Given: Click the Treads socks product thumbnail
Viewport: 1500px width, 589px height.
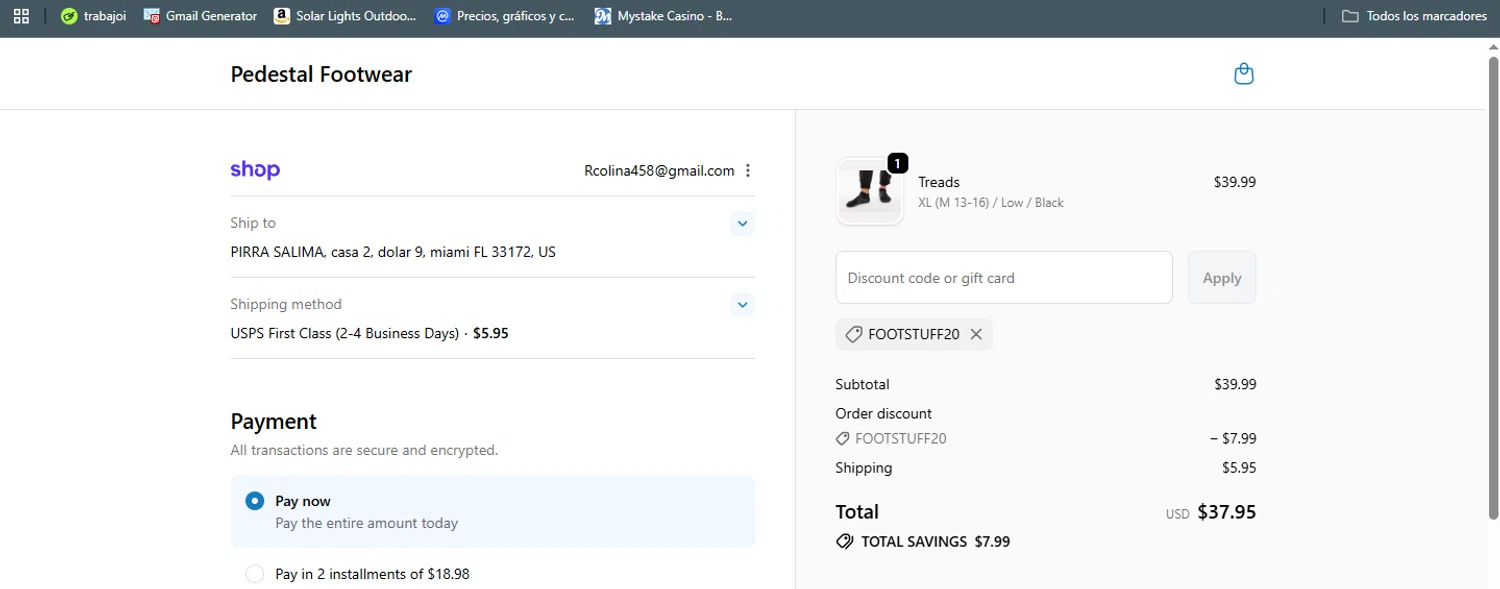Looking at the screenshot, I should point(869,191).
